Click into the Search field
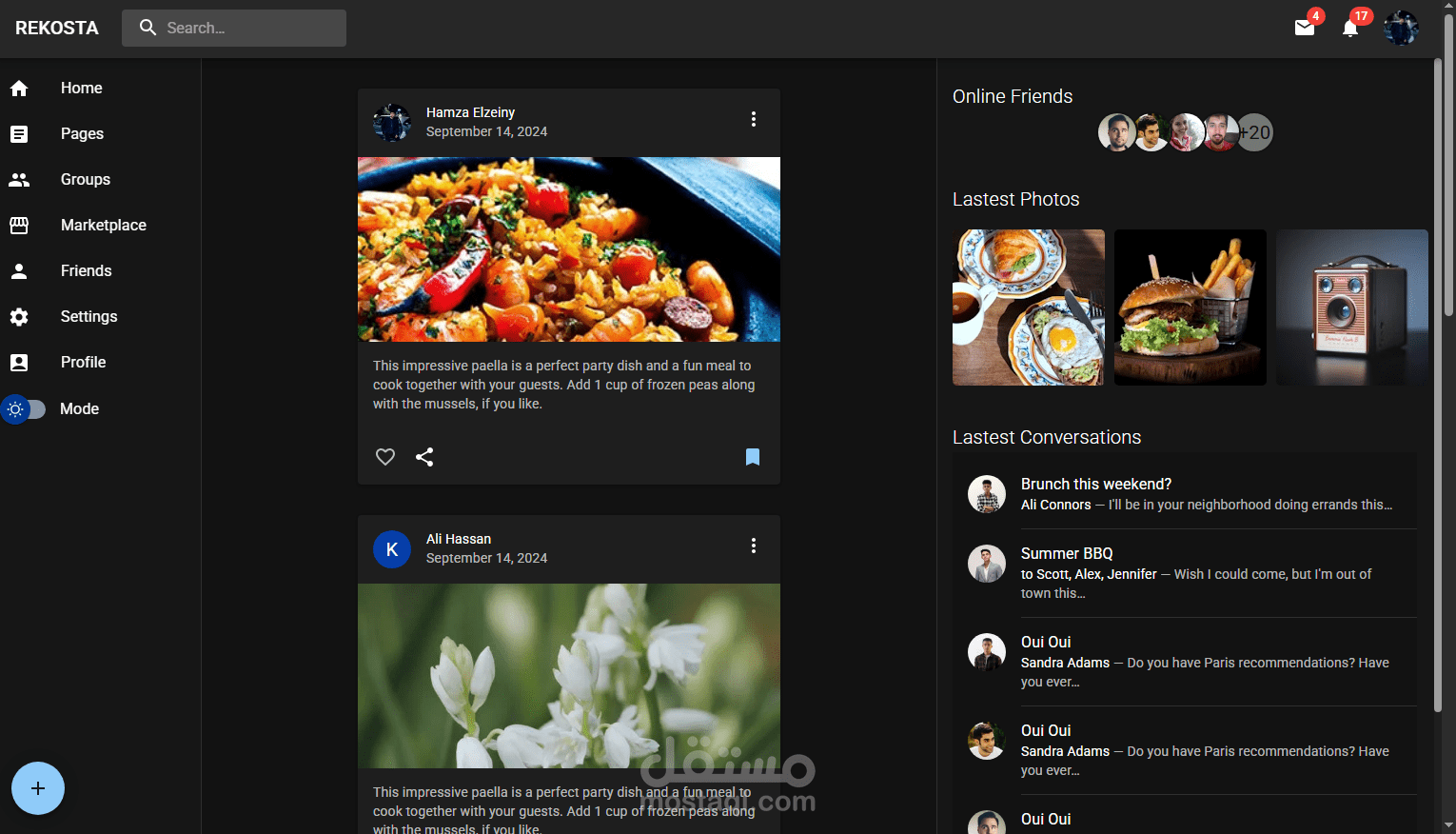1456x834 pixels. pyautogui.click(x=234, y=28)
